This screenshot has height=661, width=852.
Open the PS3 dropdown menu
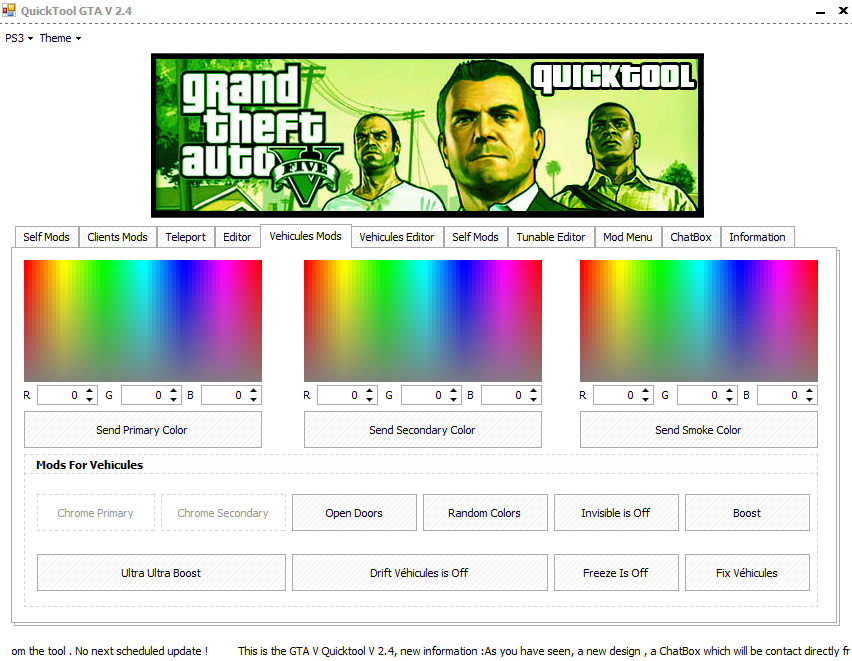[19, 38]
